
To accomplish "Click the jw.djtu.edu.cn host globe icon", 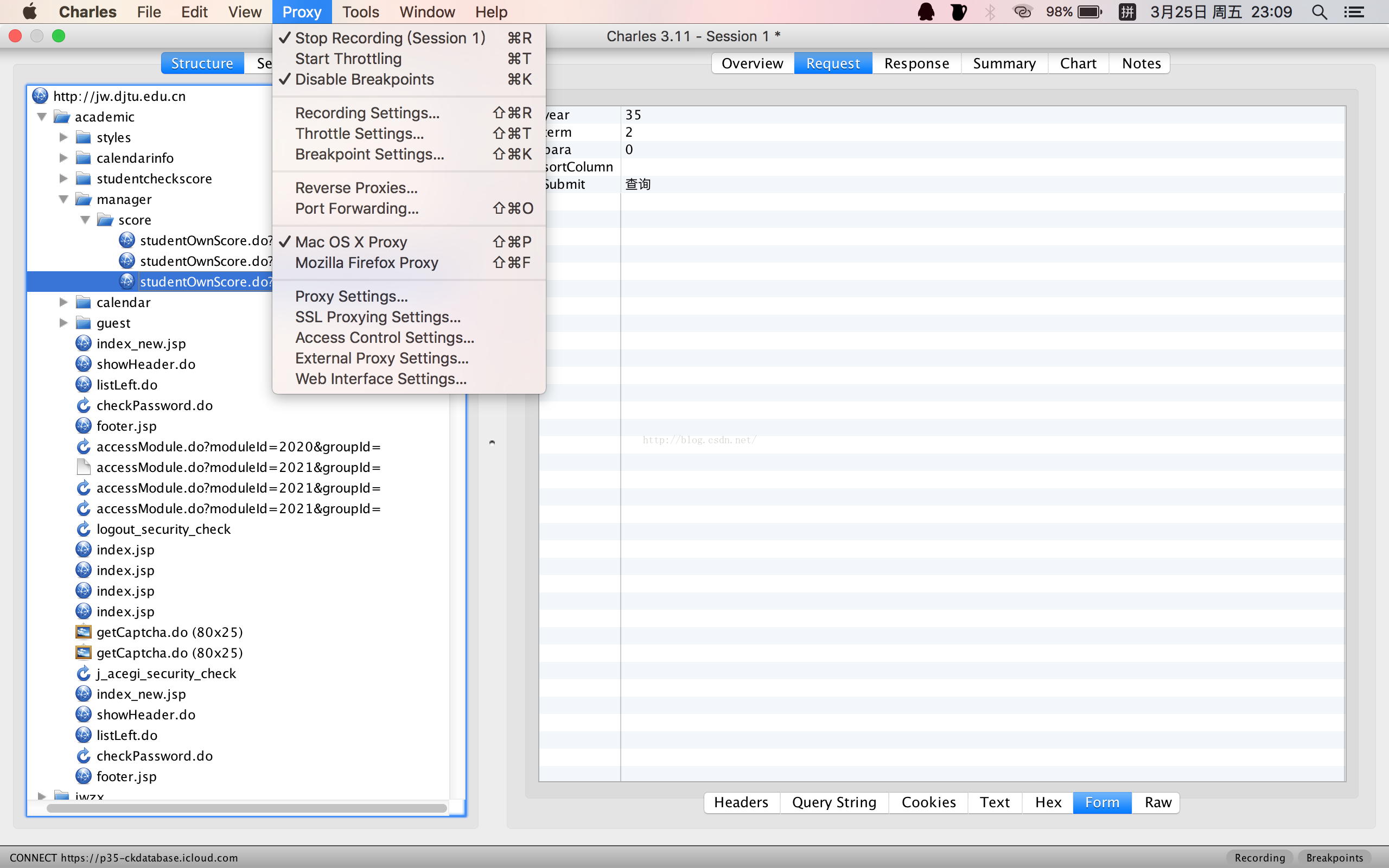I will coord(40,96).
